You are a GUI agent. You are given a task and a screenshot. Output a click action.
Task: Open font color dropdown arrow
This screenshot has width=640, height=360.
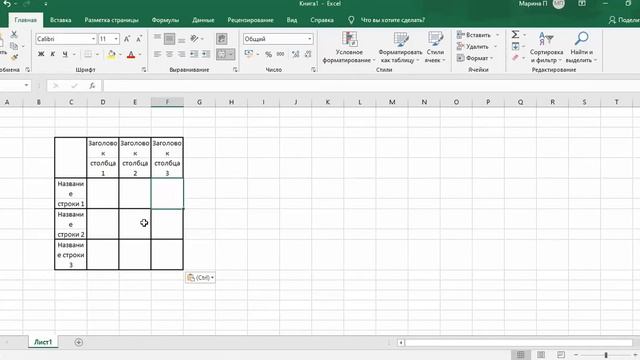pyautogui.click(x=140, y=54)
